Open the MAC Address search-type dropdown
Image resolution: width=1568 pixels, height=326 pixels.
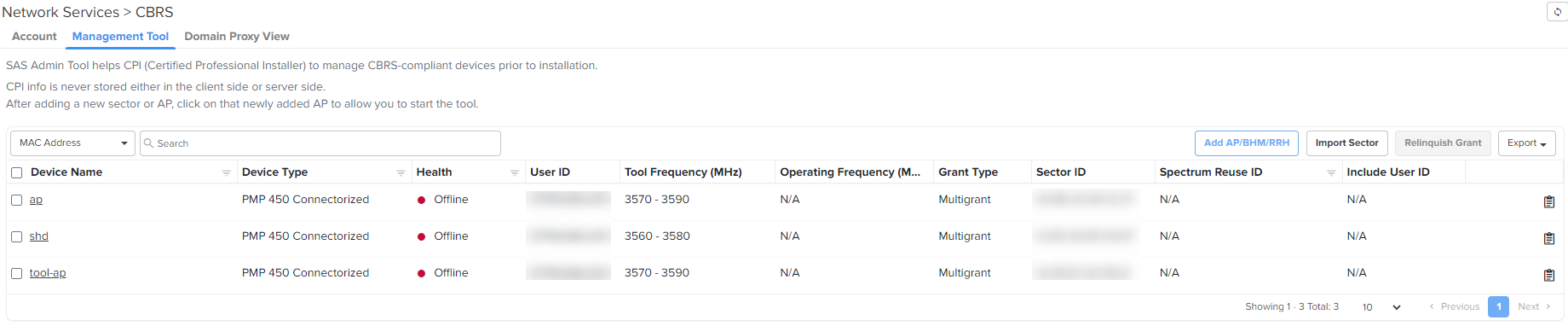pos(73,143)
